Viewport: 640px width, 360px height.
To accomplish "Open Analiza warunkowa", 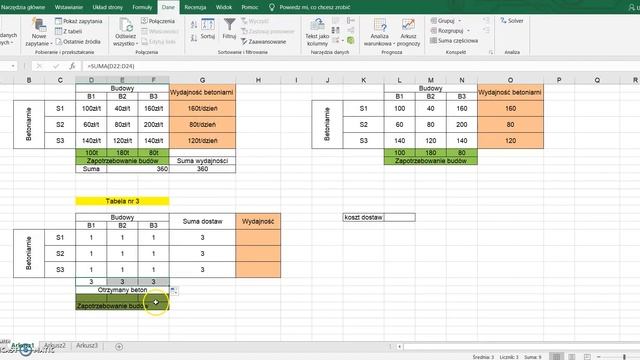I will point(380,32).
